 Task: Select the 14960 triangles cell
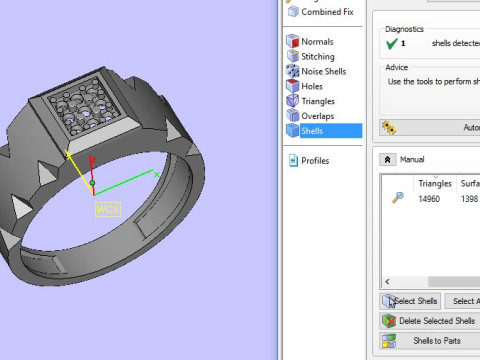click(429, 199)
